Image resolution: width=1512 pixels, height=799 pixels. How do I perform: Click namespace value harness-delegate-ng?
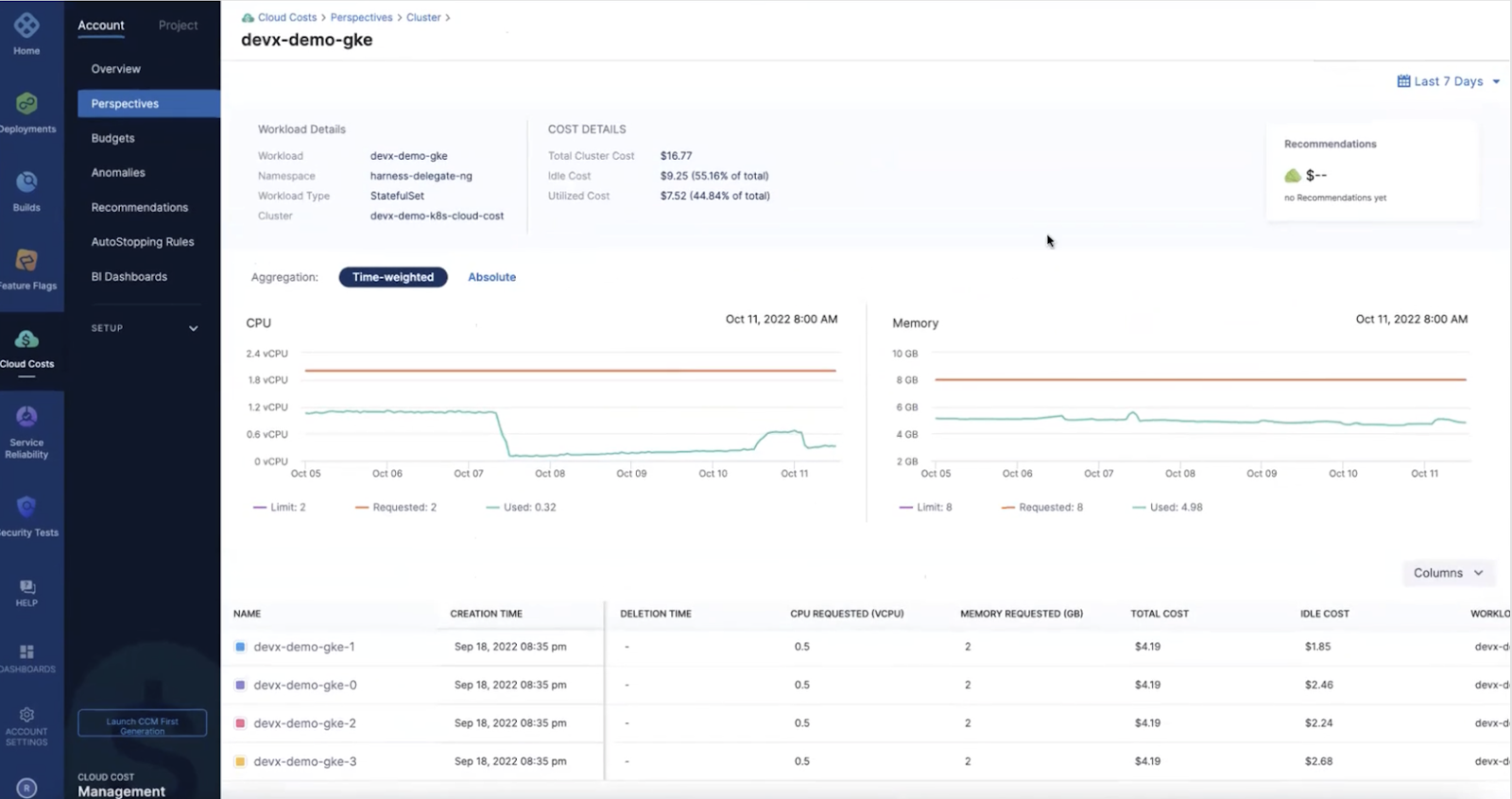421,177
